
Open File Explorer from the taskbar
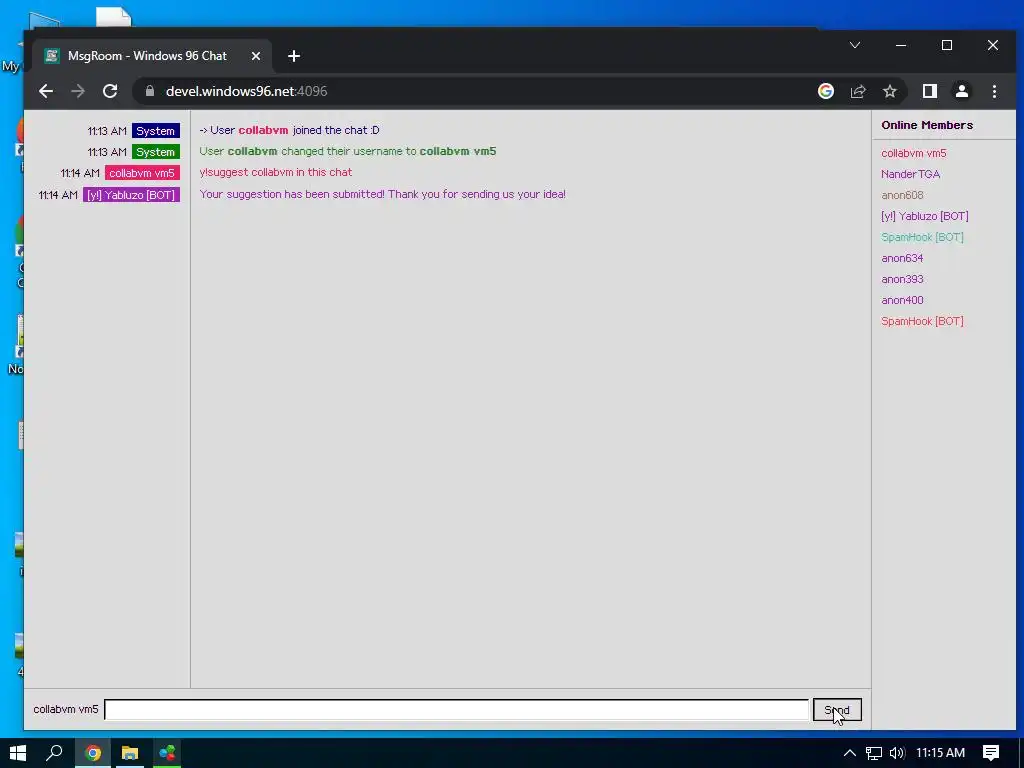tap(130, 753)
